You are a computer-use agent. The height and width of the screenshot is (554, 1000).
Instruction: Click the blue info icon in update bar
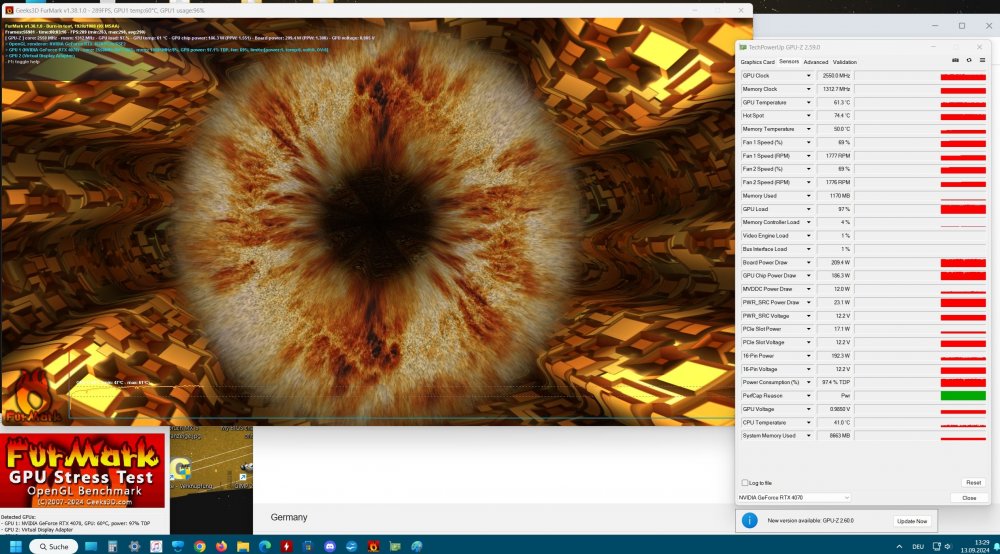(x=749, y=521)
